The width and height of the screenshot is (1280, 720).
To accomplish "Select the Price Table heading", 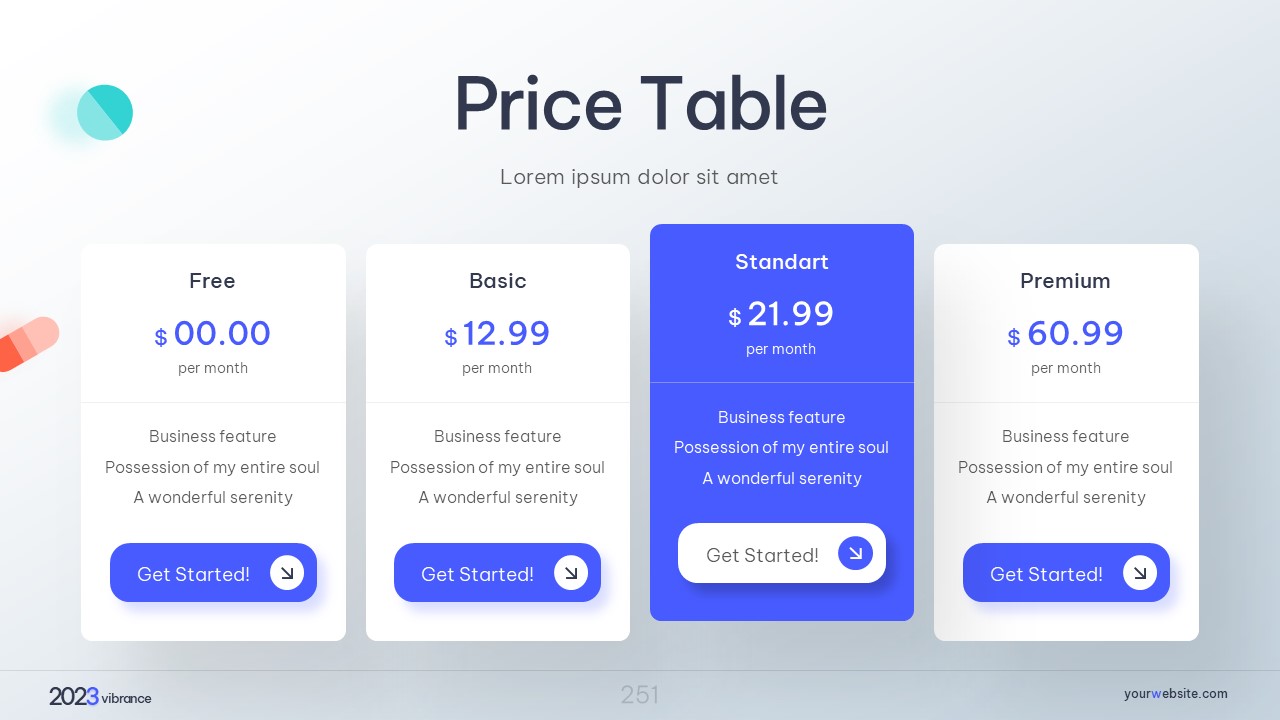I will 640,104.
